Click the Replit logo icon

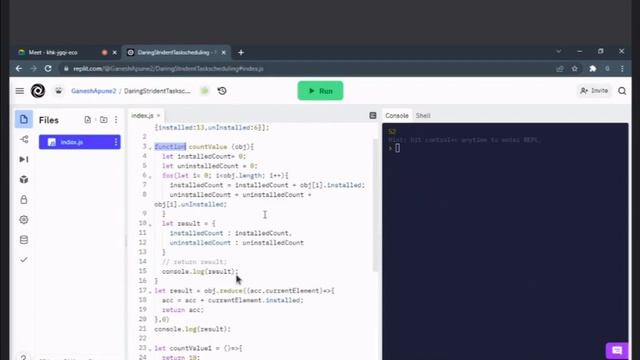(x=38, y=91)
